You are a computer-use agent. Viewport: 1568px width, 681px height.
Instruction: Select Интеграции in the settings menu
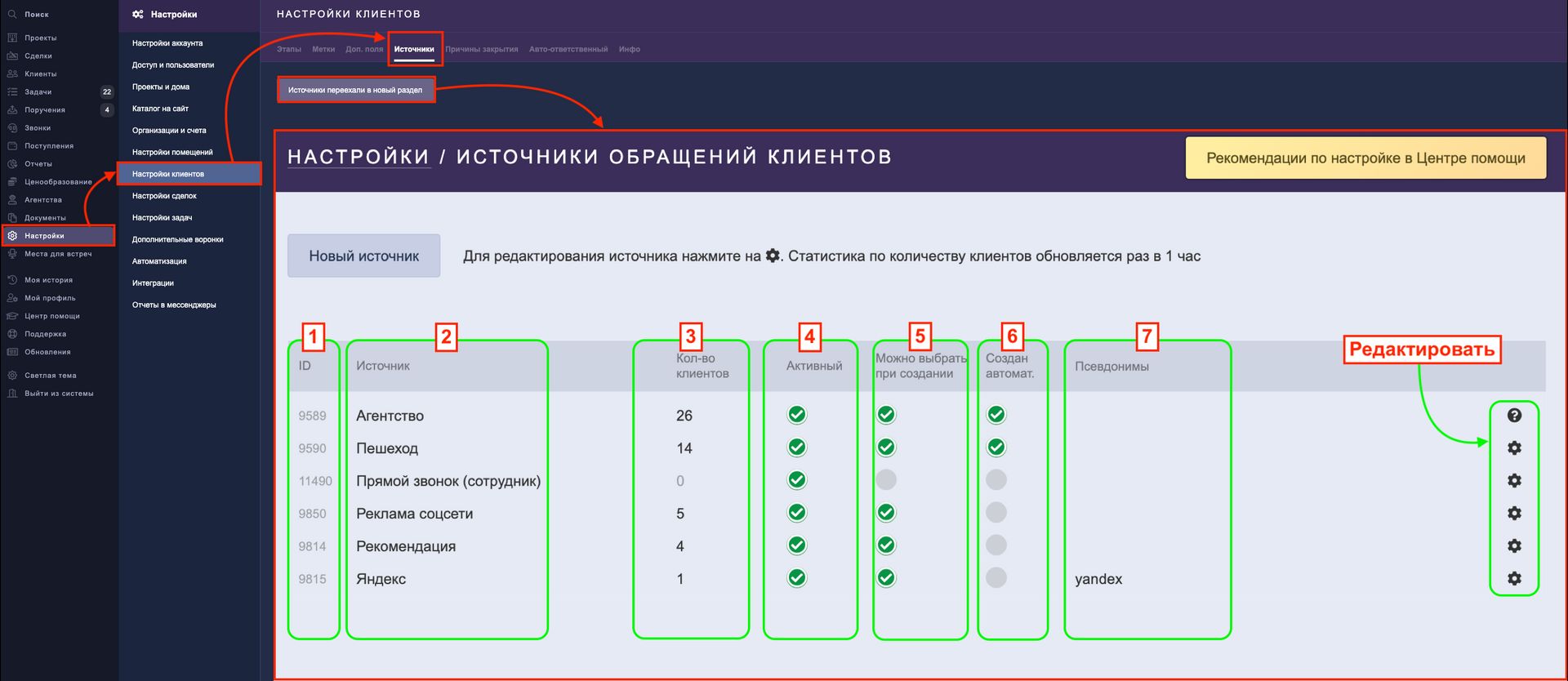pyautogui.click(x=153, y=283)
